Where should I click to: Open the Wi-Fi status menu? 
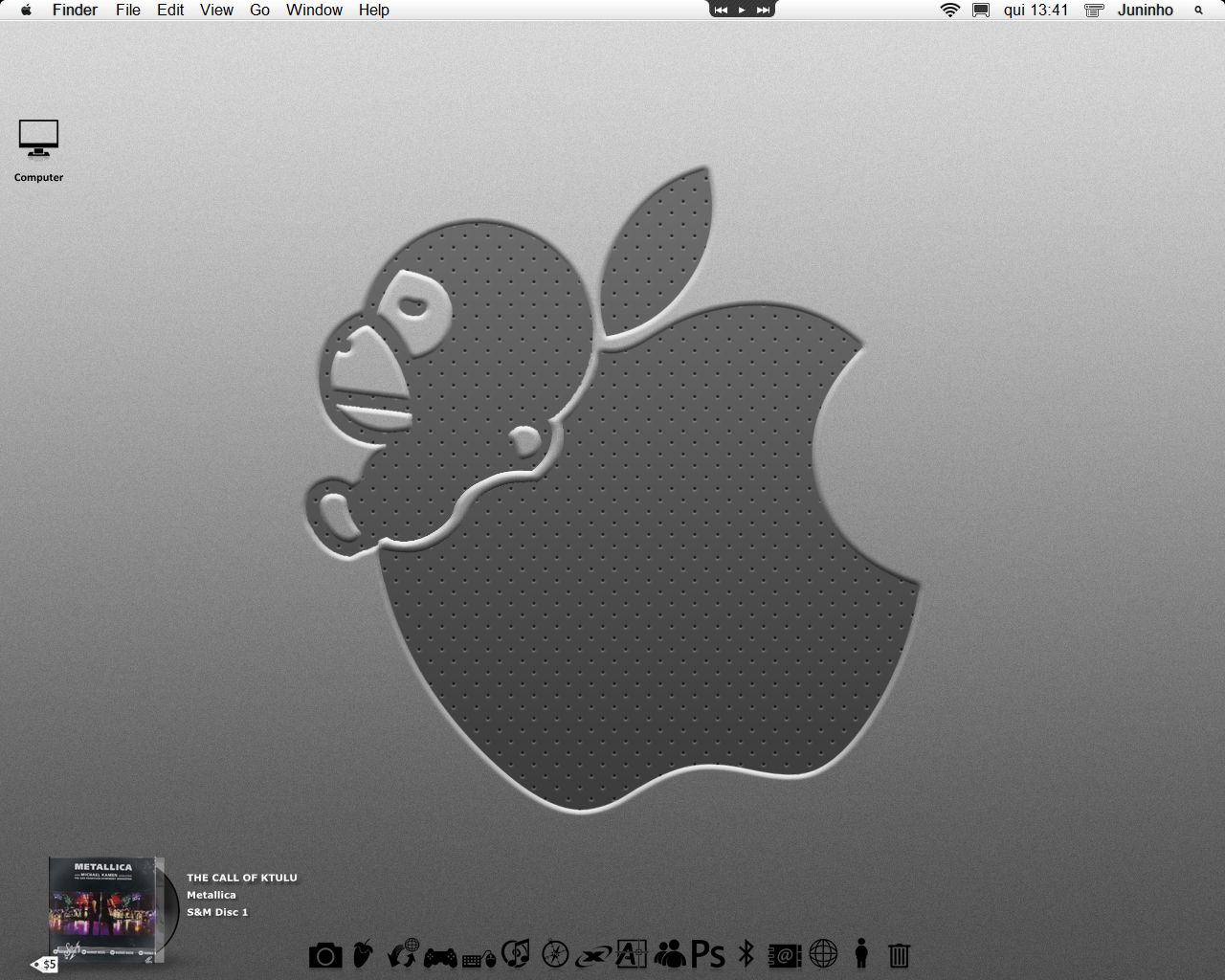click(x=950, y=10)
